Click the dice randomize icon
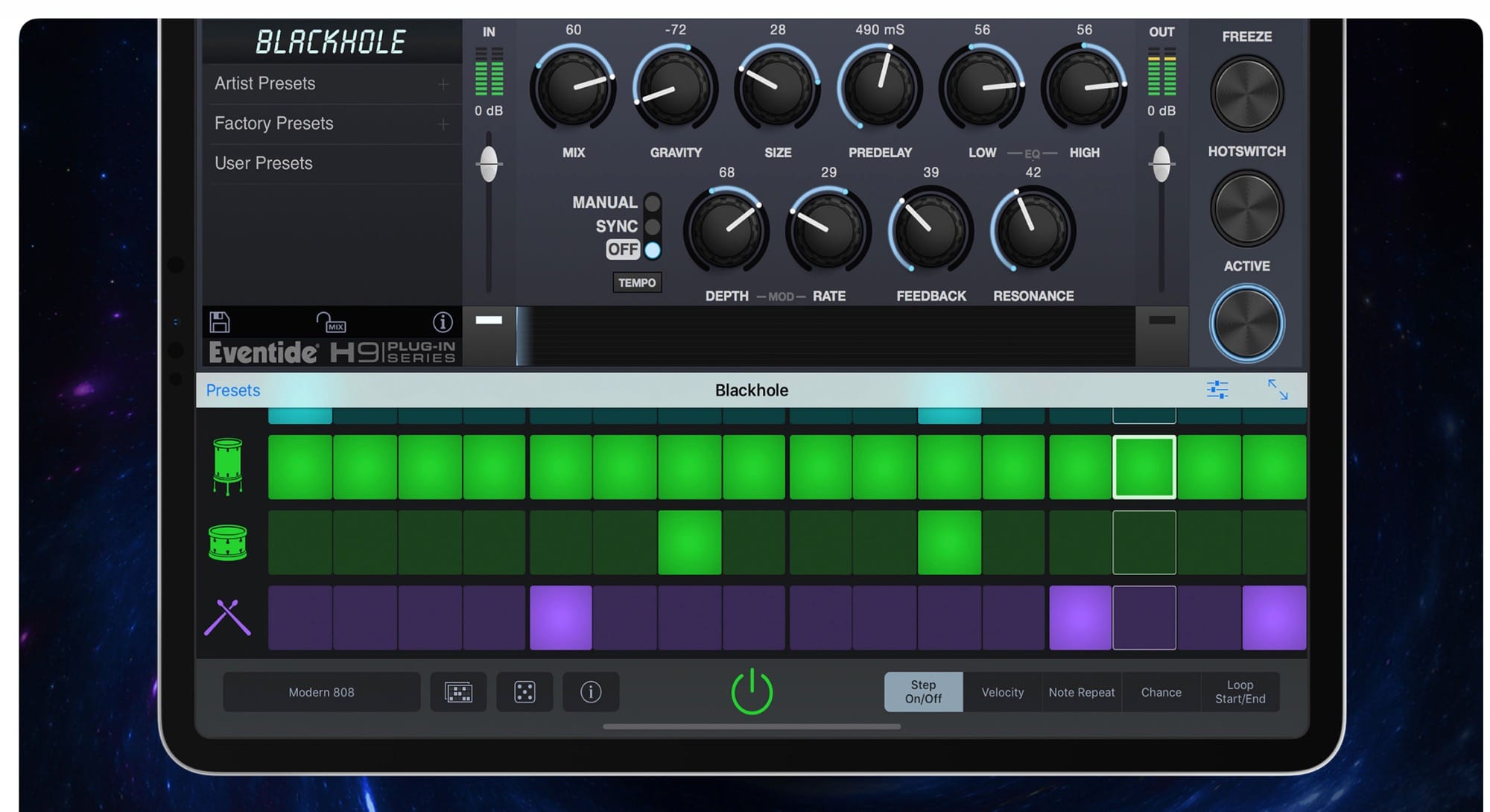The image size is (1490, 812). 524,692
